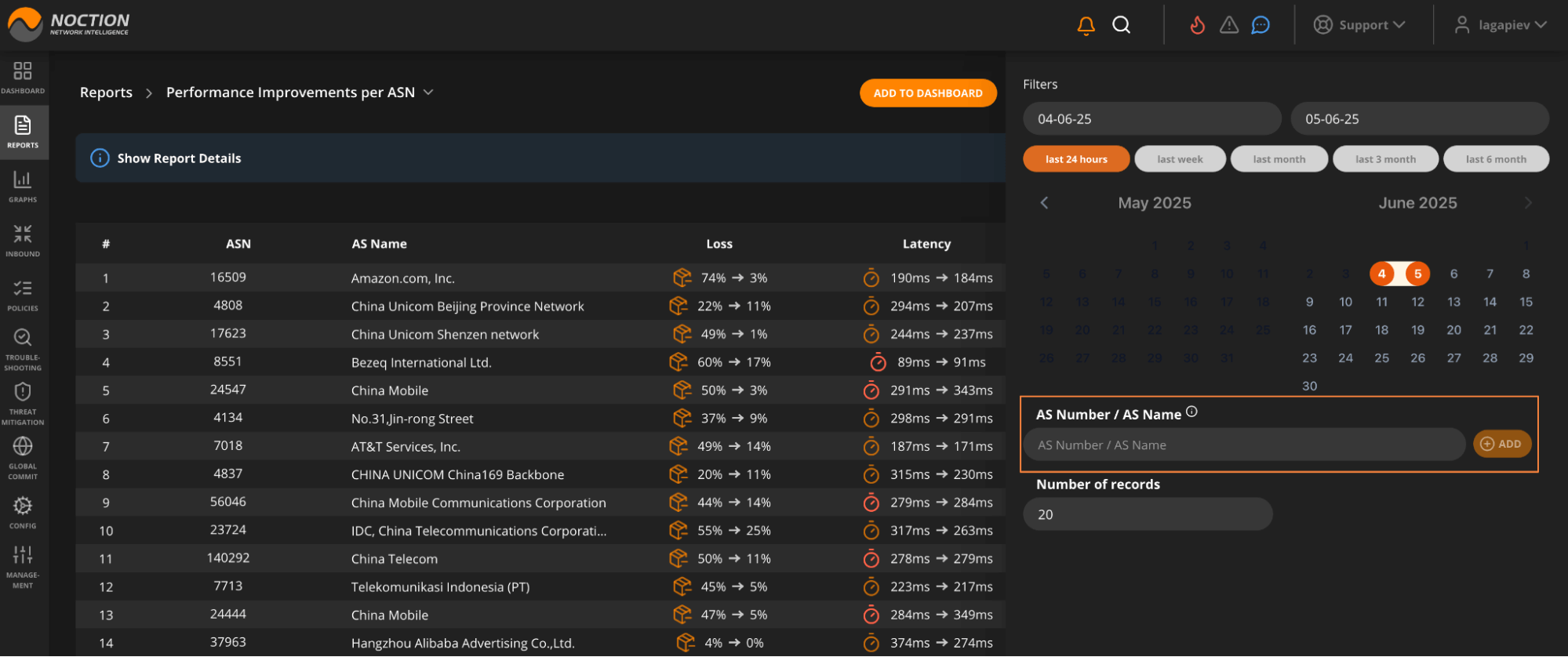1568x657 pixels.
Task: Go to previous month in calendar
Action: click(x=1044, y=203)
